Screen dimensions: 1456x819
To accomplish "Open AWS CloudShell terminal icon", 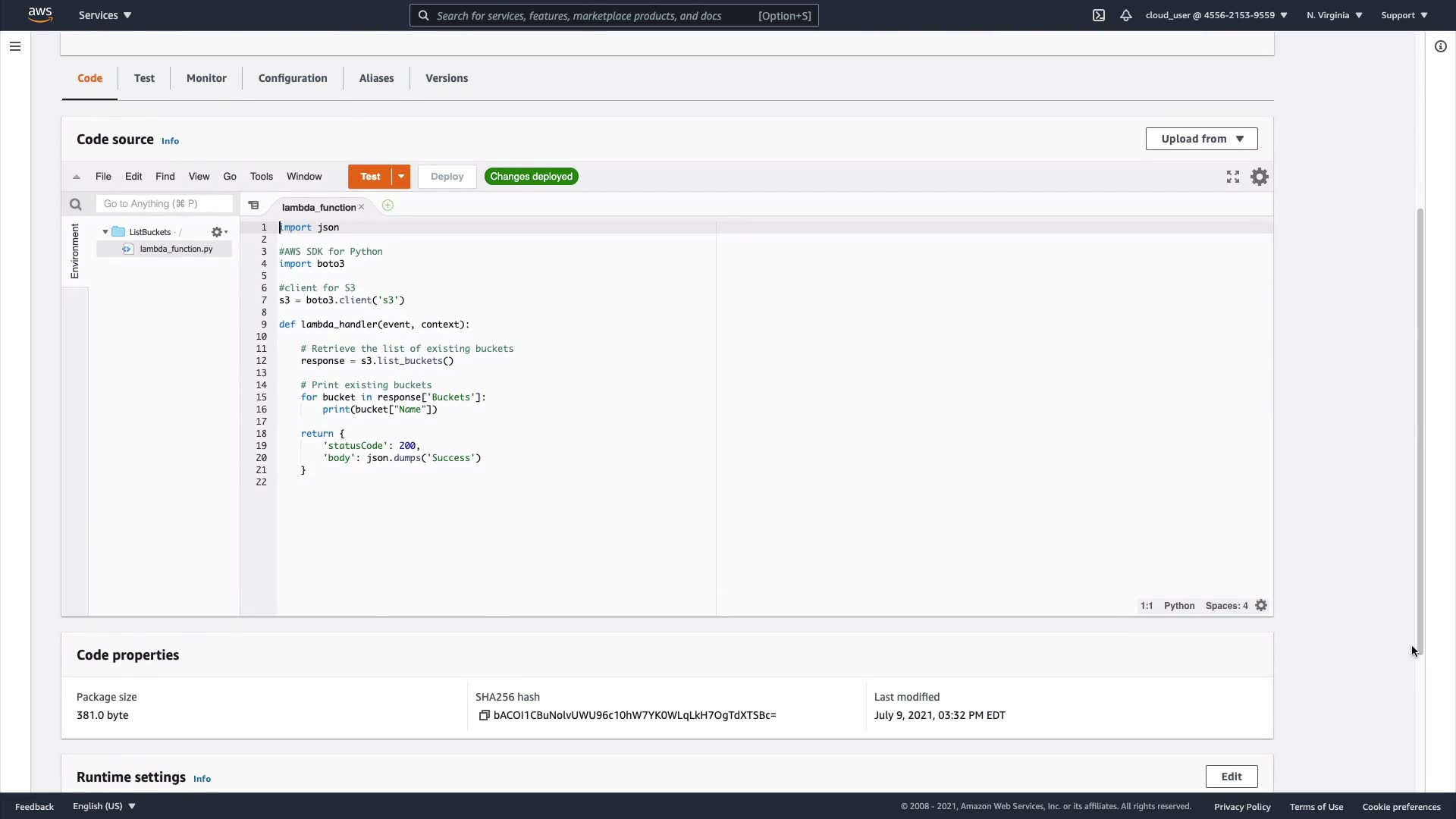I will pyautogui.click(x=1098, y=15).
